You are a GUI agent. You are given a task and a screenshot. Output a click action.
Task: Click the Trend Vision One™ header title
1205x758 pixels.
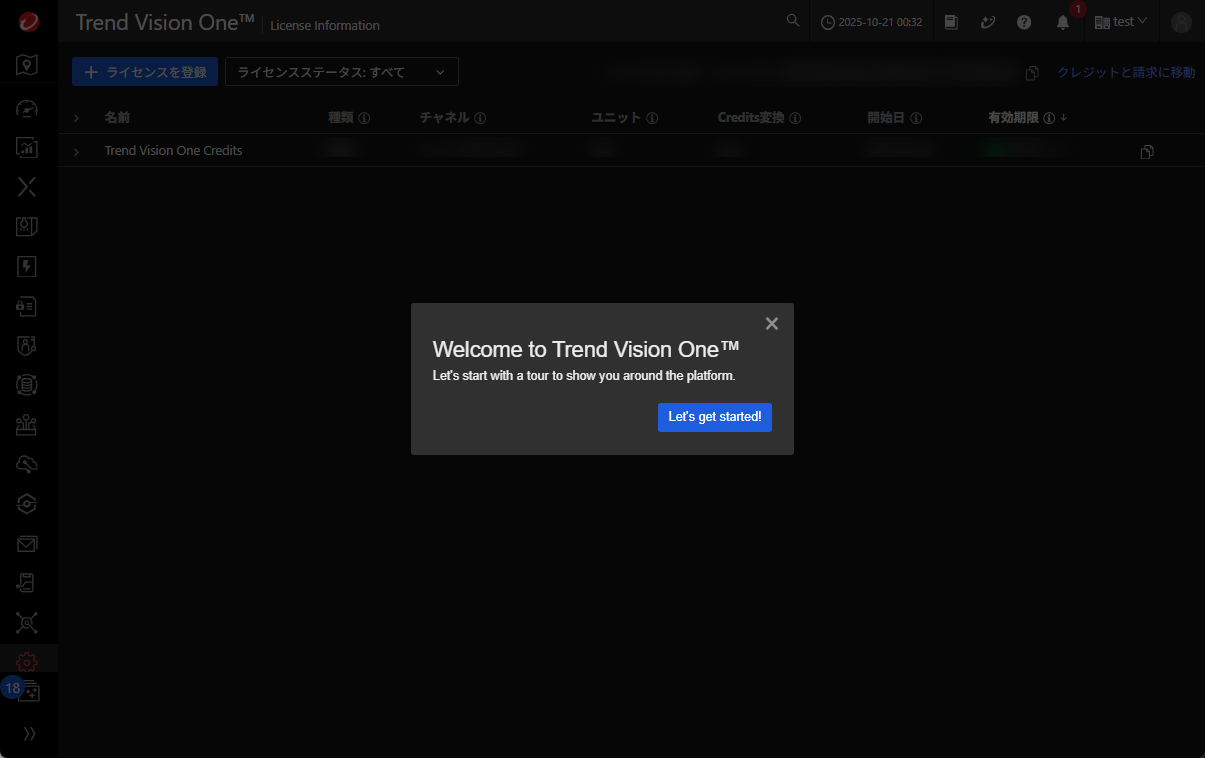pos(165,22)
